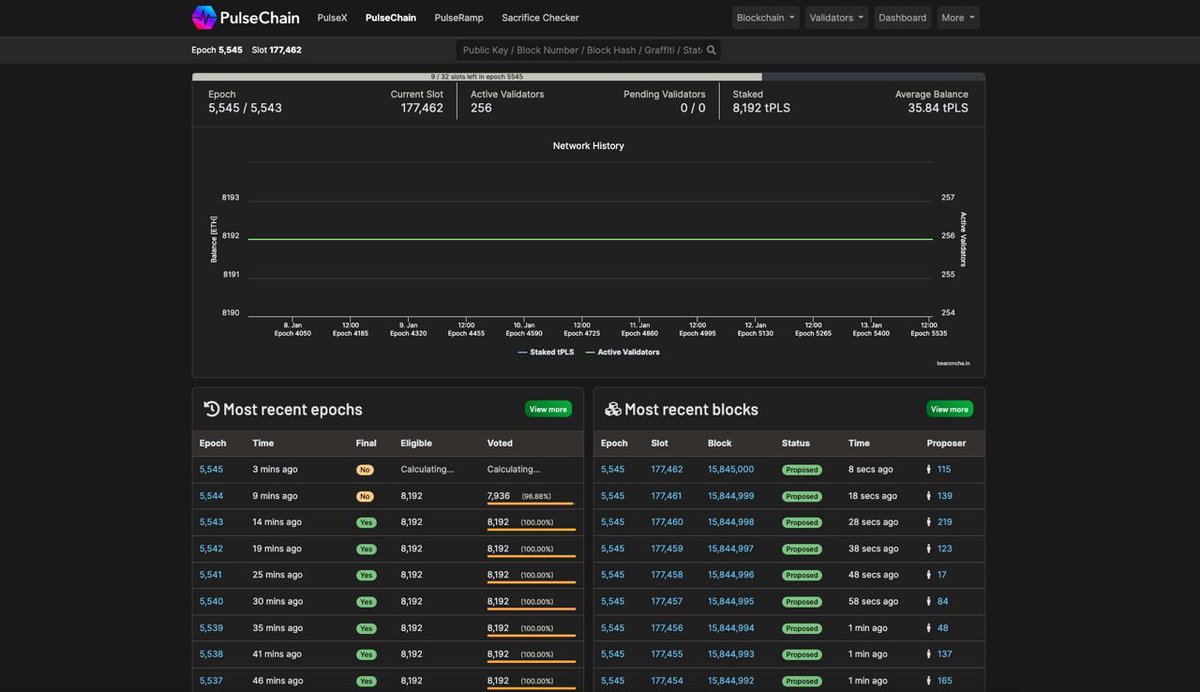Open slot 177,462 link
The height and width of the screenshot is (692, 1200).
(667, 470)
